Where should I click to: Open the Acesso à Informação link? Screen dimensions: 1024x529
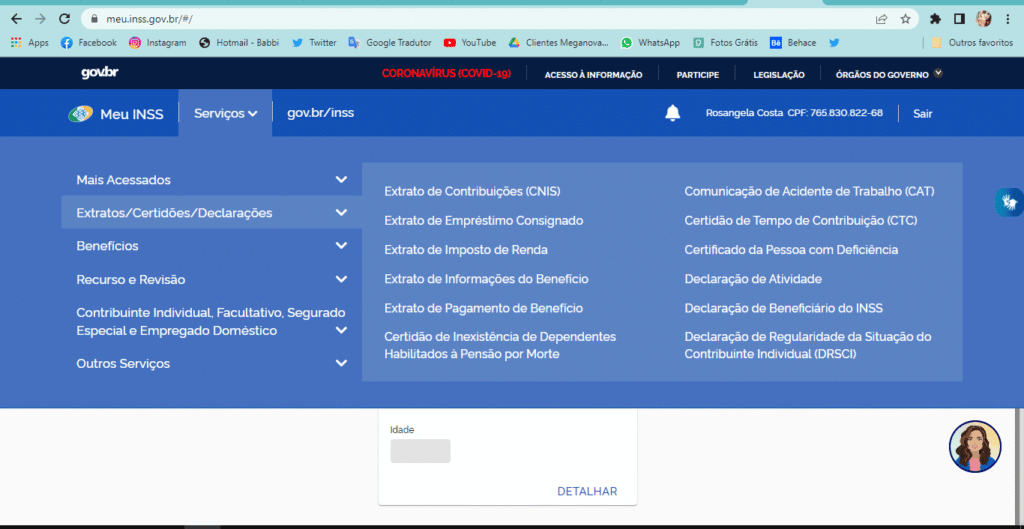click(593, 75)
